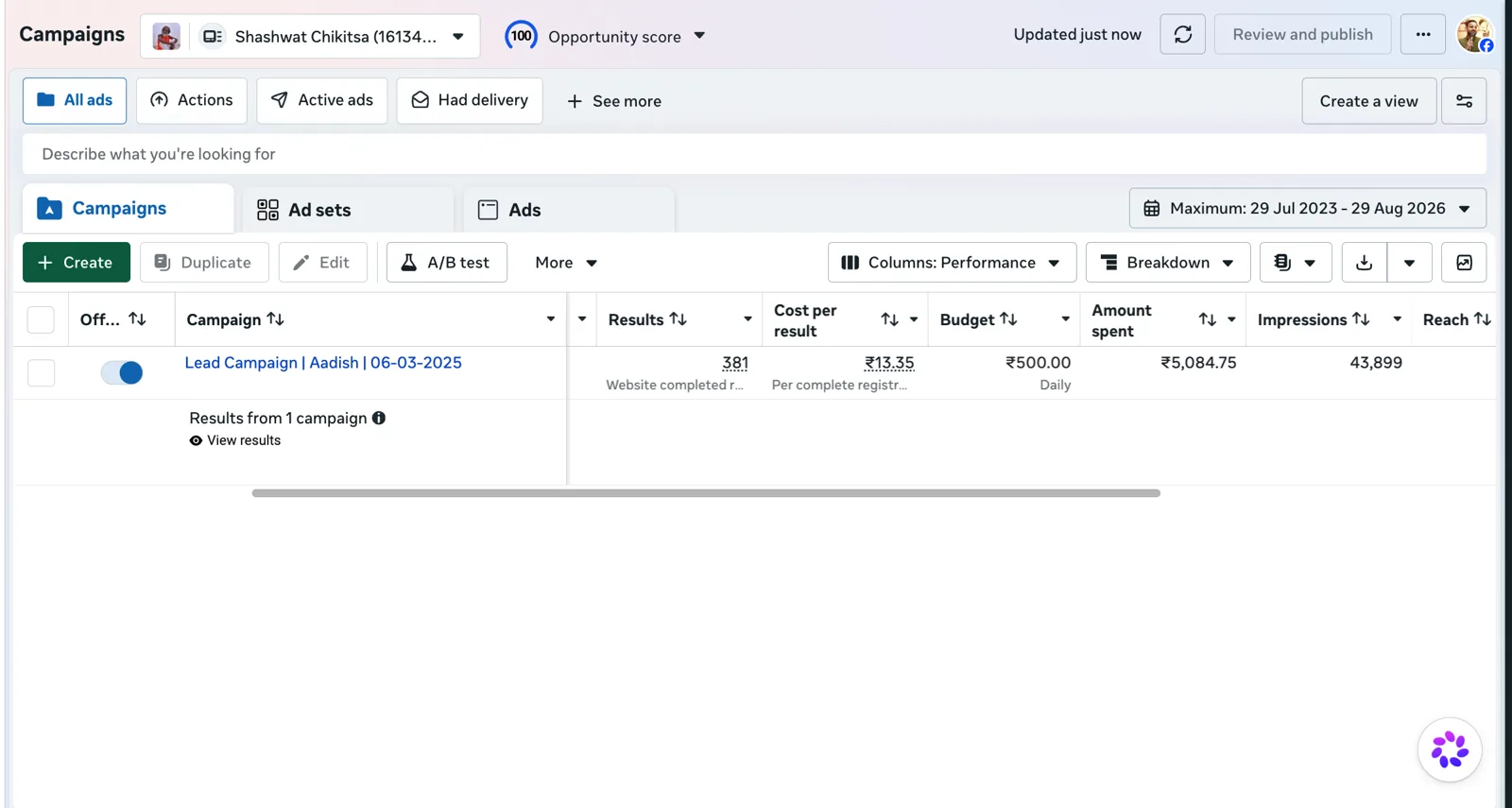Click the search describe input field
Viewport: 1512px width, 808px height.
(754, 154)
